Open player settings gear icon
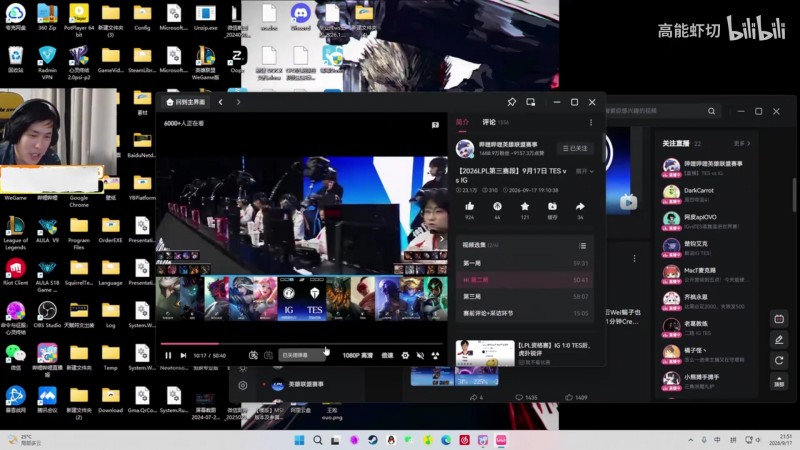800x450 pixels. coord(405,356)
